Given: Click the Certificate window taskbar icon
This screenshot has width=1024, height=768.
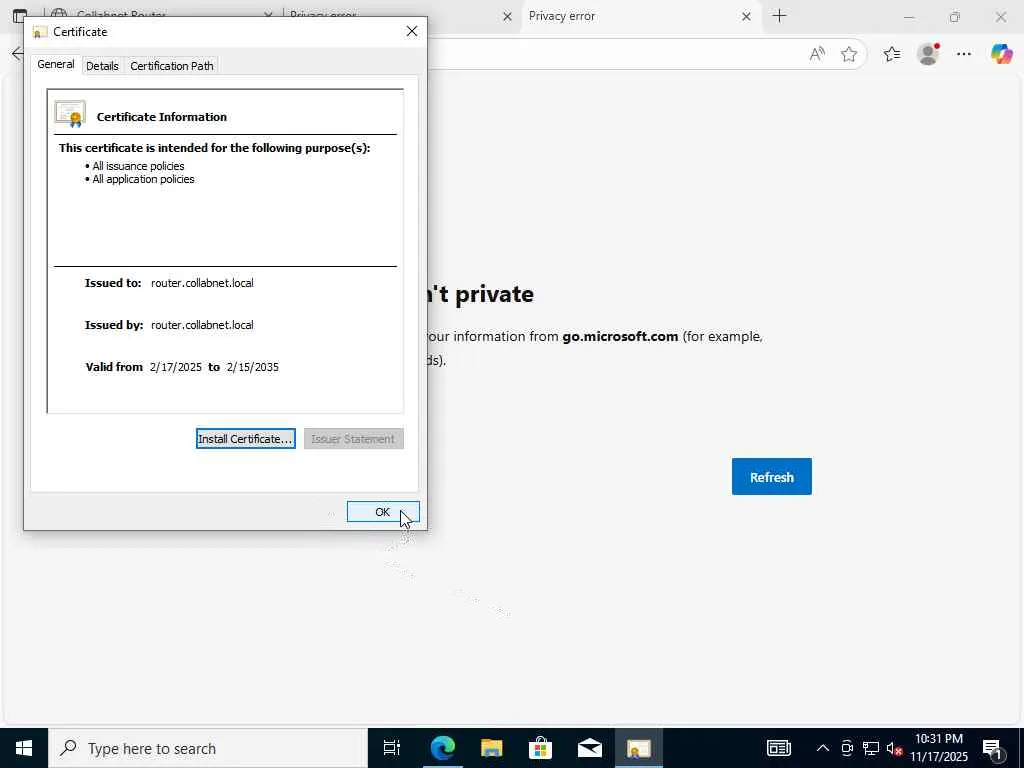Looking at the screenshot, I should [x=639, y=748].
